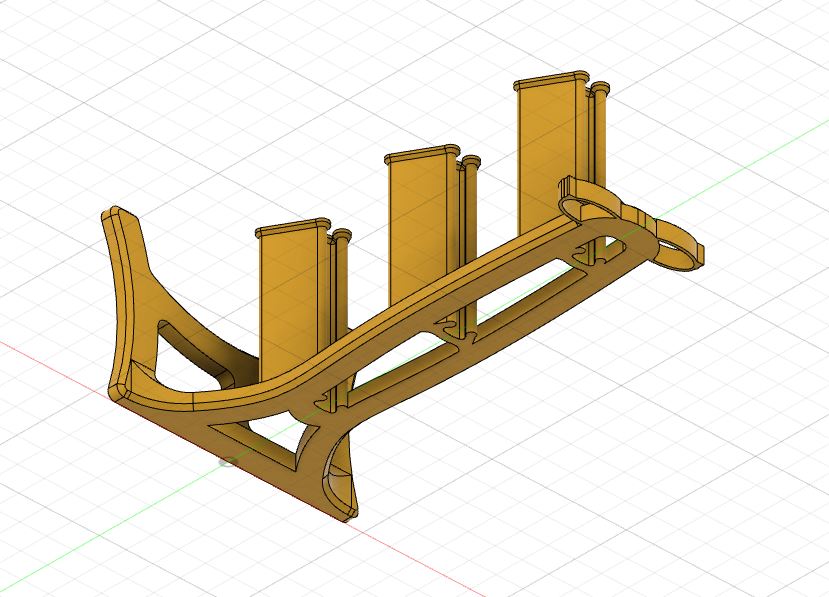
Task: Select tip of curved upright arm
Action: [120, 214]
